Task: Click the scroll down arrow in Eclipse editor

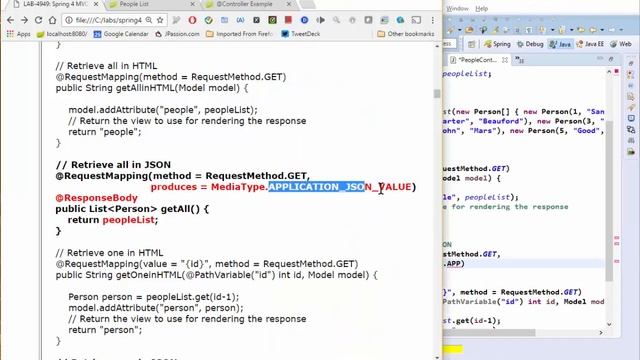Action: [609, 324]
